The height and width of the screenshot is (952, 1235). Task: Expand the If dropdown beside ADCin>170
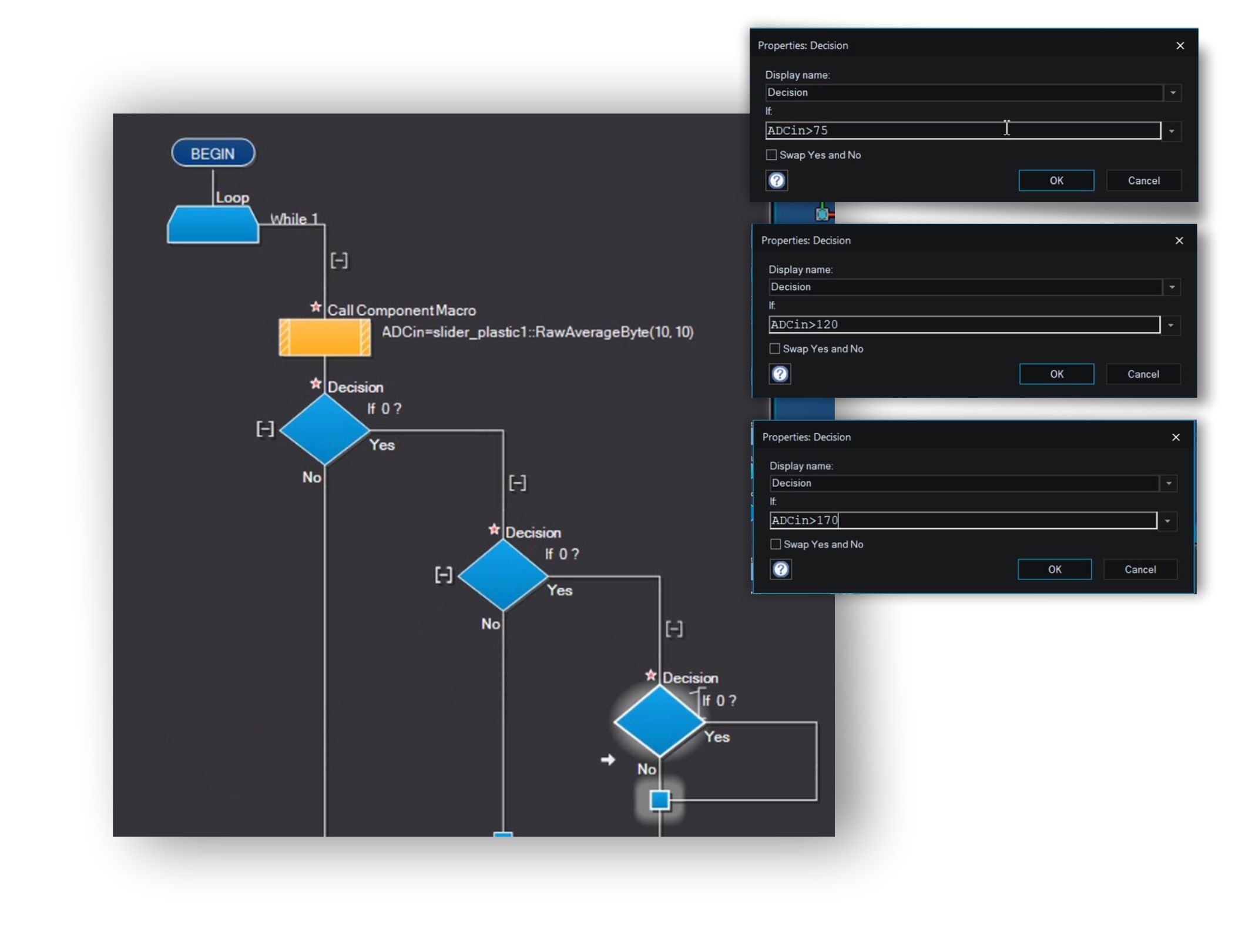coord(1167,521)
